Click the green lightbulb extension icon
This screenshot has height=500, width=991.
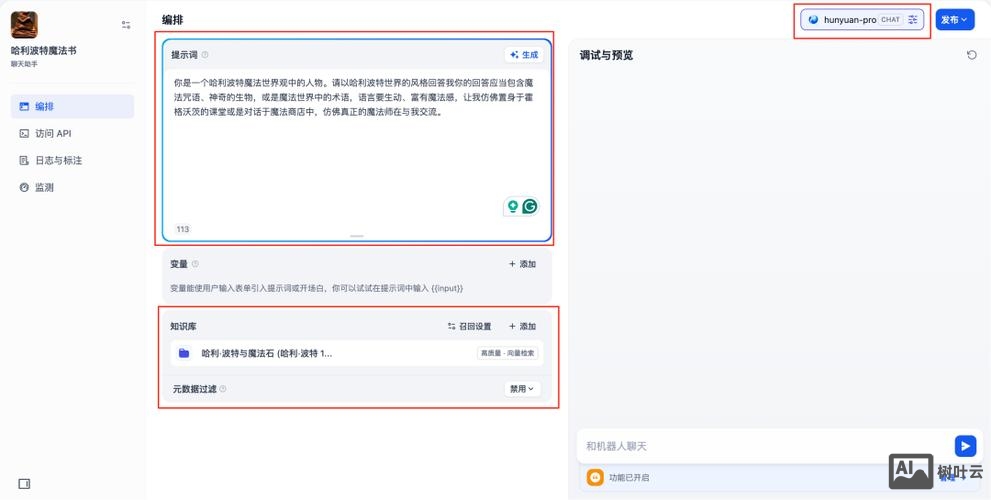click(x=513, y=206)
